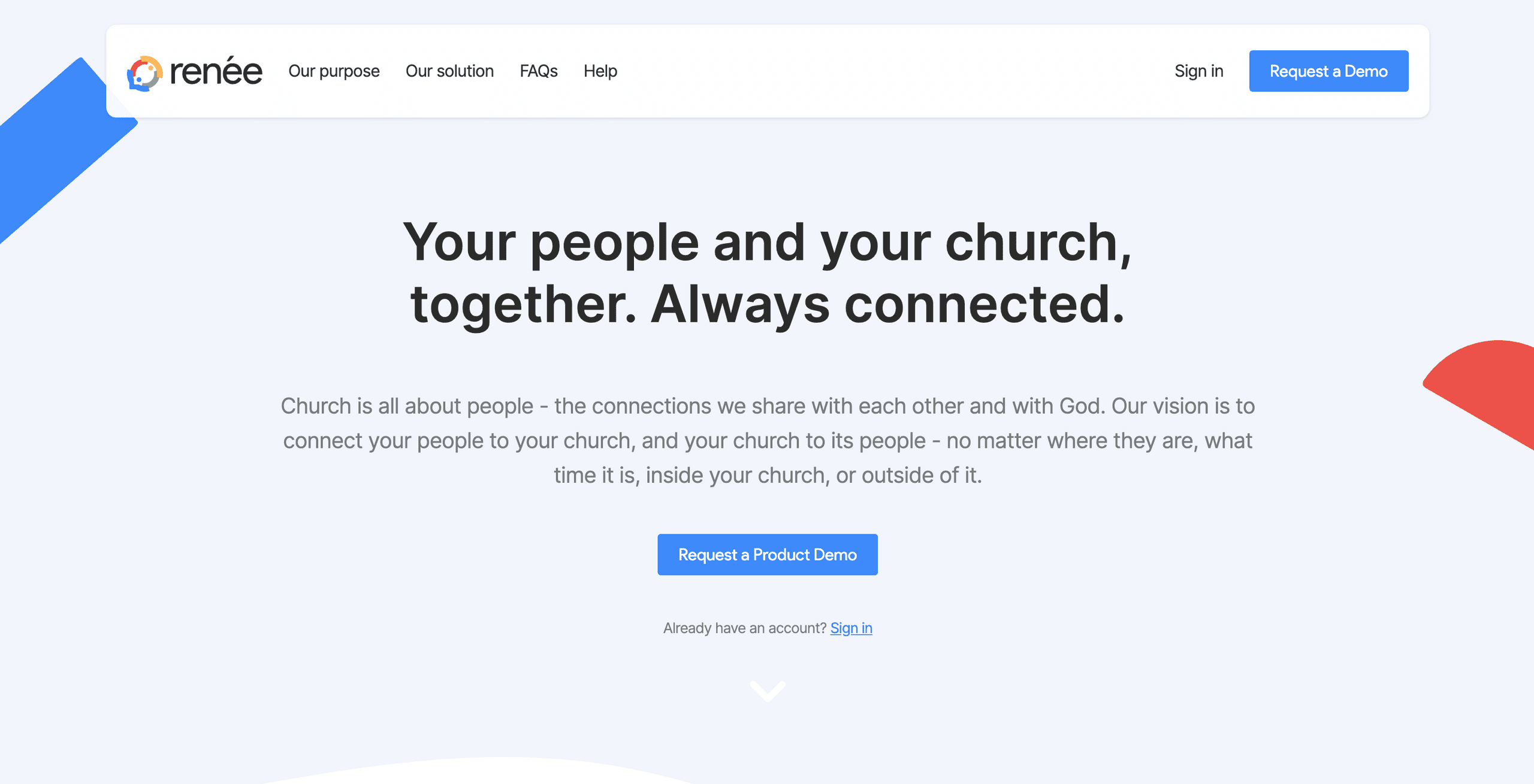Click the renée wordmark text in header

click(216, 72)
